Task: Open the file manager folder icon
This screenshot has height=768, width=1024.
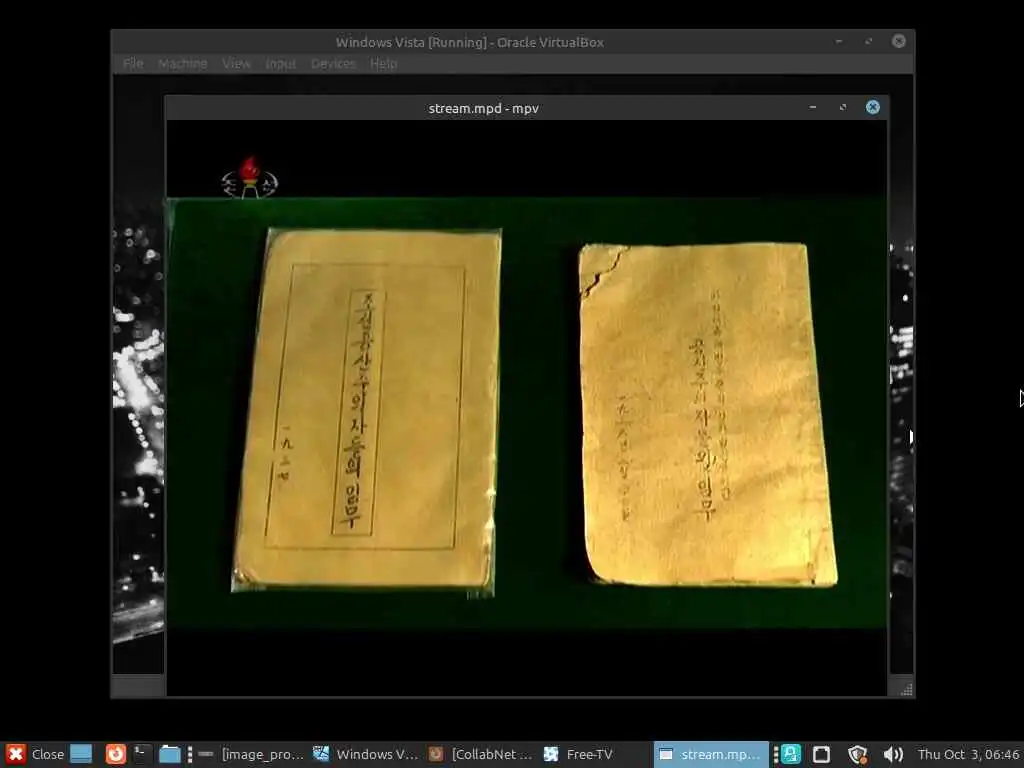Action: [x=170, y=754]
